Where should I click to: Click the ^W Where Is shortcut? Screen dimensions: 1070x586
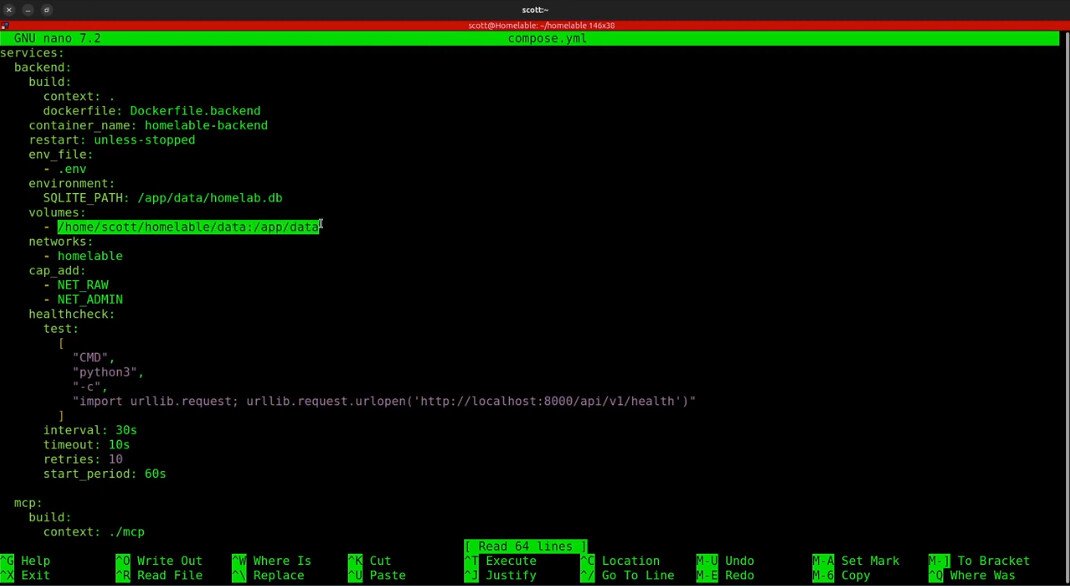pyautogui.click(x=272, y=561)
